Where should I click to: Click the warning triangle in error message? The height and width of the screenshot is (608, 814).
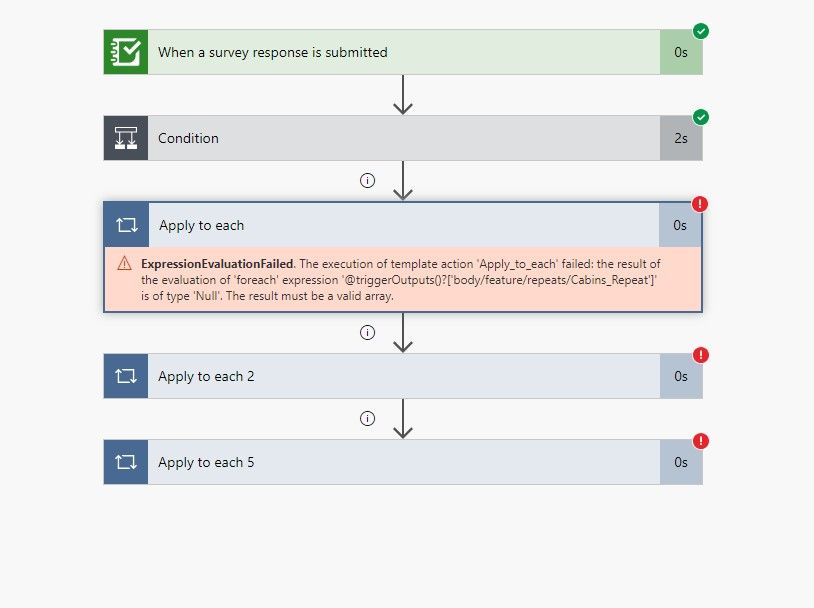125,263
